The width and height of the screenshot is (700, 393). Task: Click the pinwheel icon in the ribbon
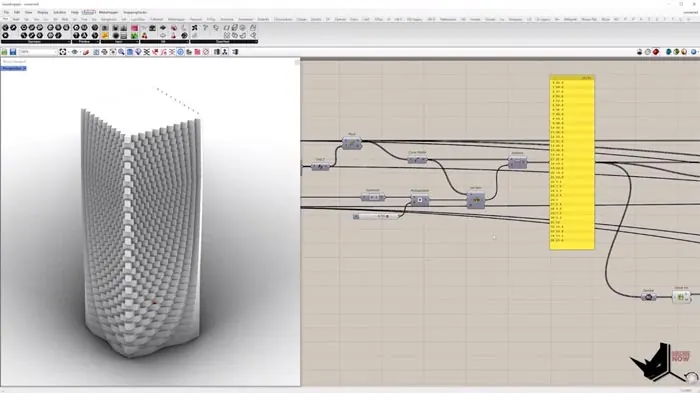pos(195,28)
